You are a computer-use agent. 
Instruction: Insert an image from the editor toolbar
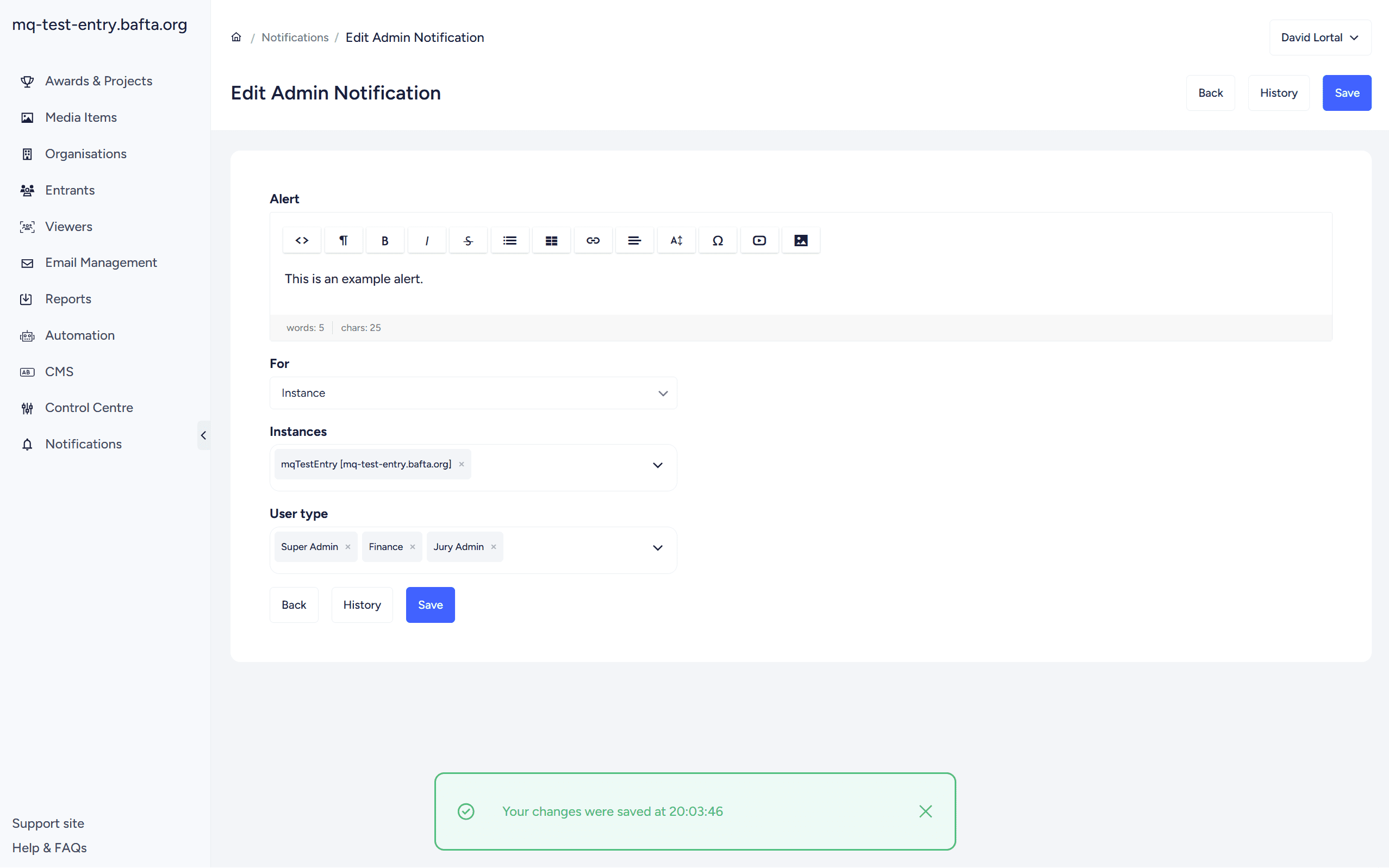pyautogui.click(x=800, y=241)
